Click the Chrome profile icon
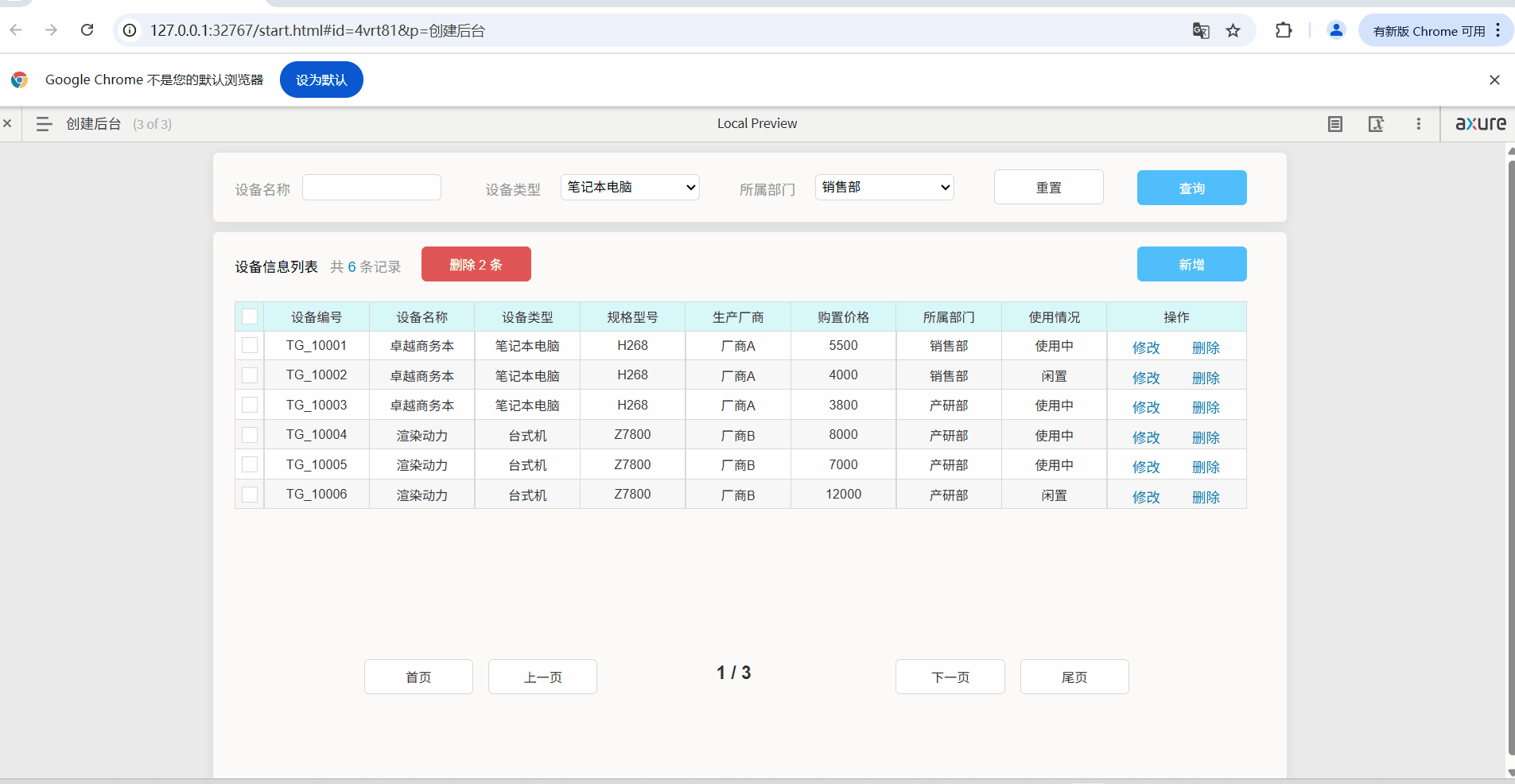The image size is (1515, 784). 1335,30
